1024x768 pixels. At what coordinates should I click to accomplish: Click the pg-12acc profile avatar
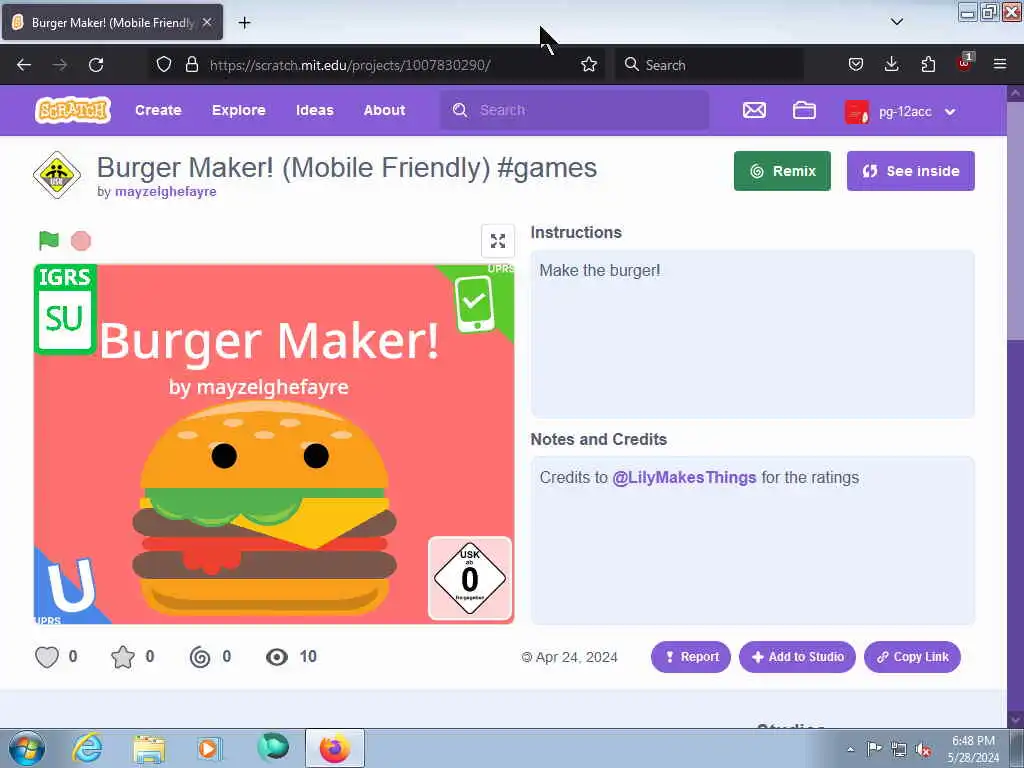pos(856,112)
